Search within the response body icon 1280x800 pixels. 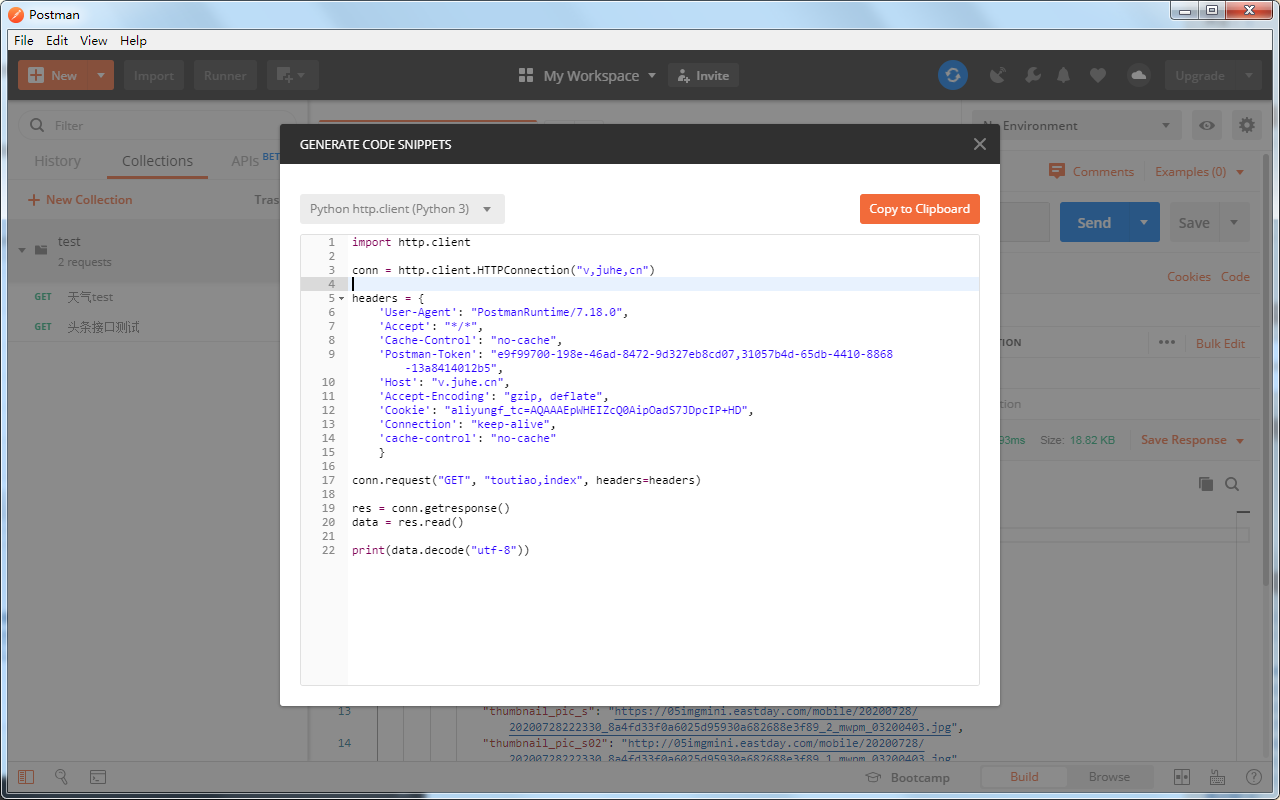click(1232, 484)
